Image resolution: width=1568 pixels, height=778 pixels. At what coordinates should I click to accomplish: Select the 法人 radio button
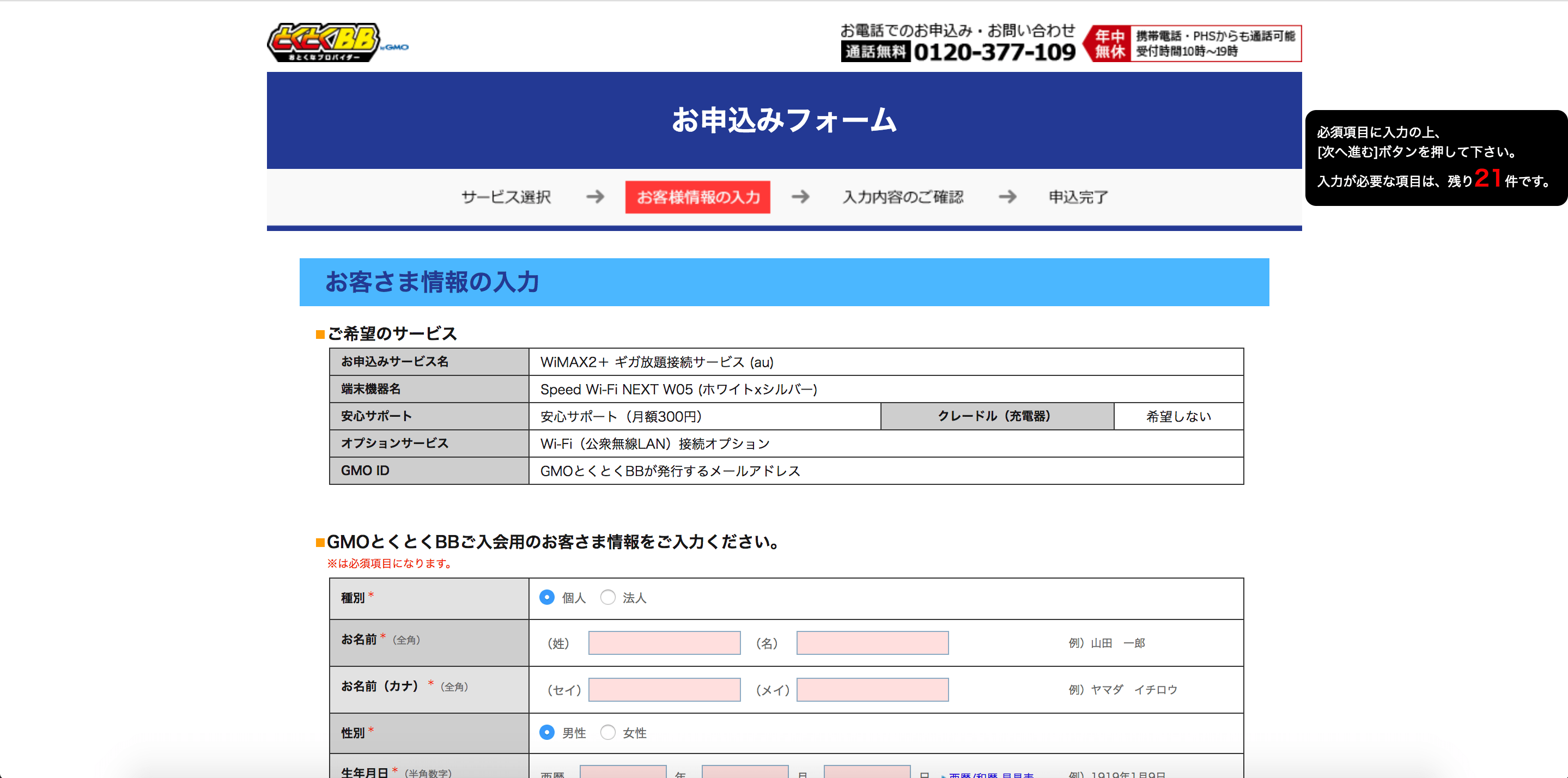607,597
